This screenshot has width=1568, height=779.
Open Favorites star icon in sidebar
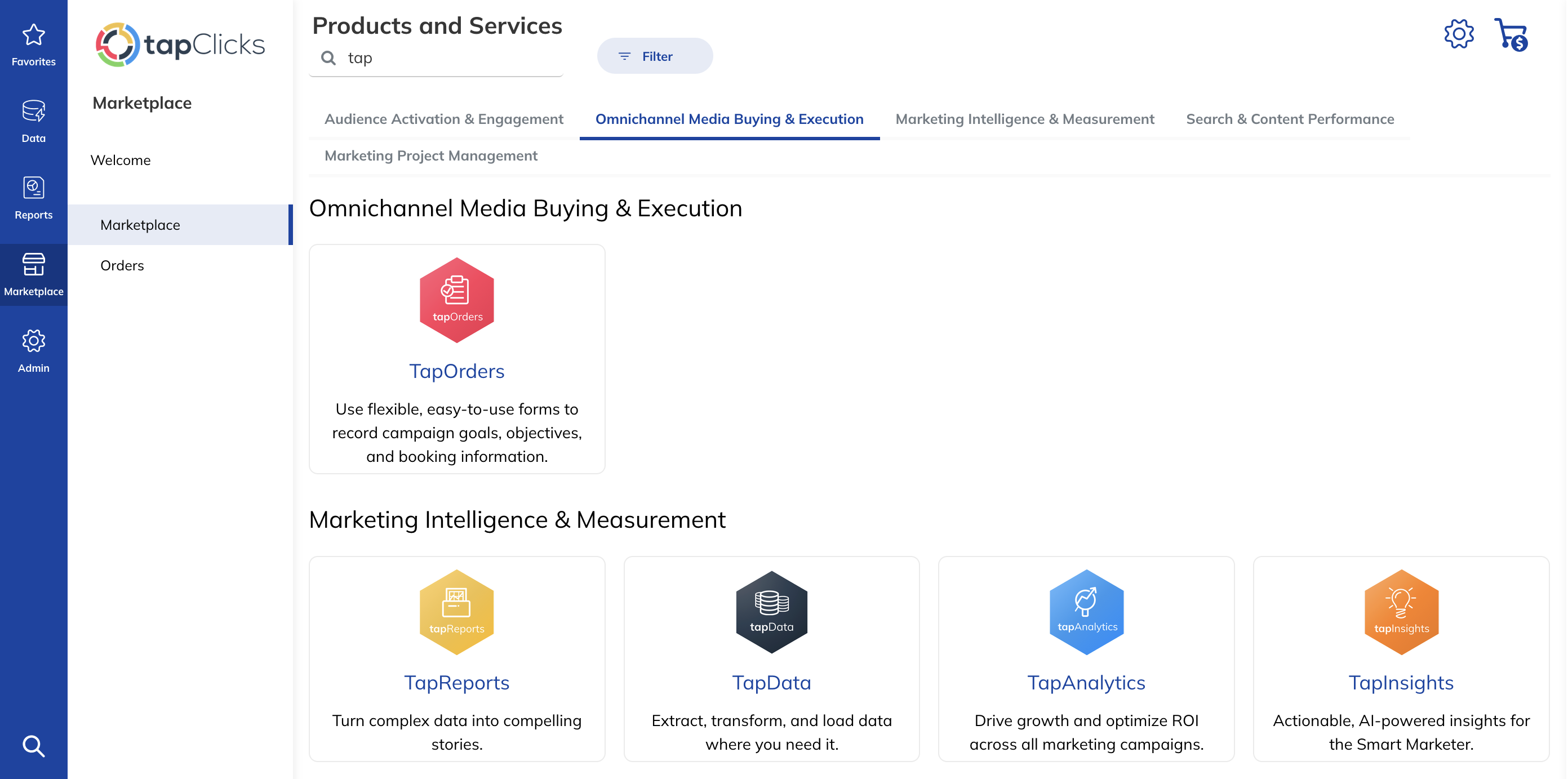[x=33, y=35]
